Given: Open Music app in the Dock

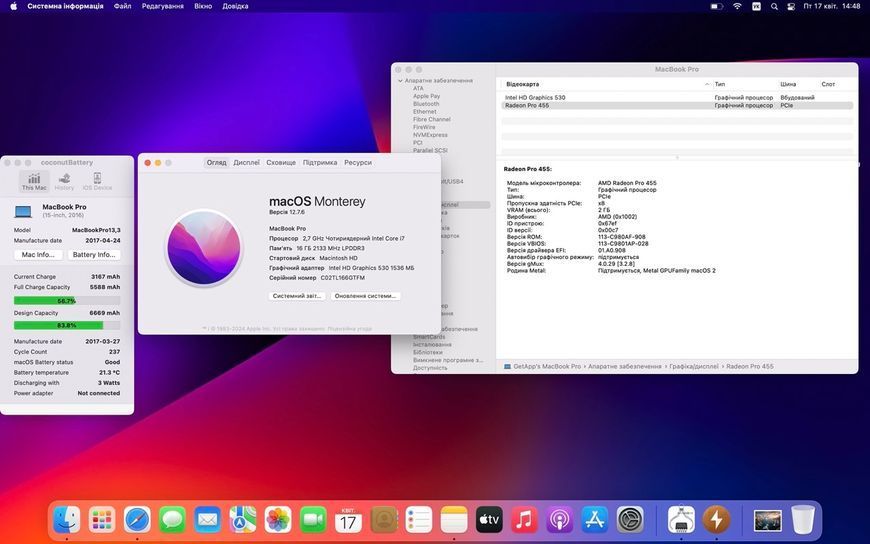Looking at the screenshot, I should tap(524, 520).
